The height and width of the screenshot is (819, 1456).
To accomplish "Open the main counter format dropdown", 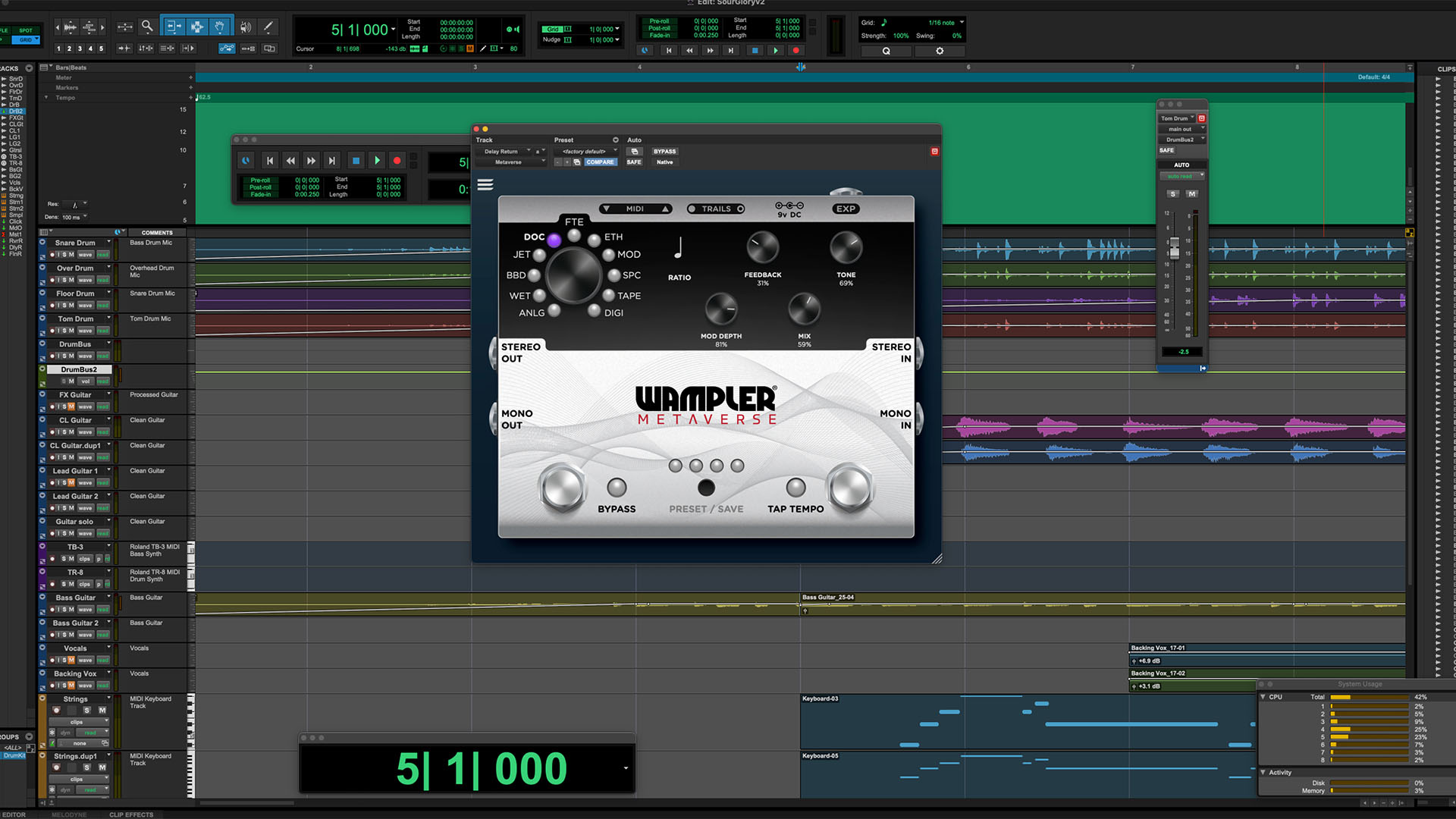I will pos(393,30).
